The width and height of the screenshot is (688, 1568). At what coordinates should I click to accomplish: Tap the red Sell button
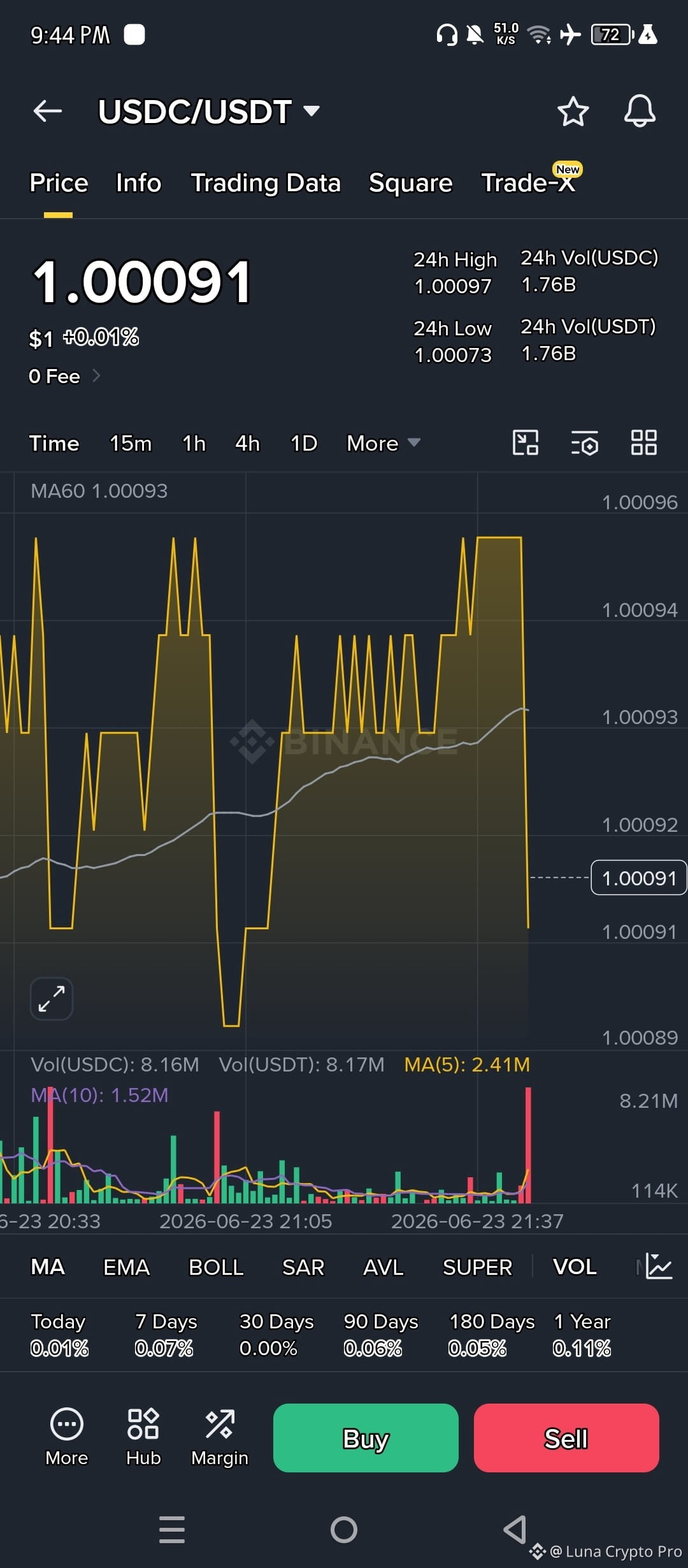tap(566, 1438)
